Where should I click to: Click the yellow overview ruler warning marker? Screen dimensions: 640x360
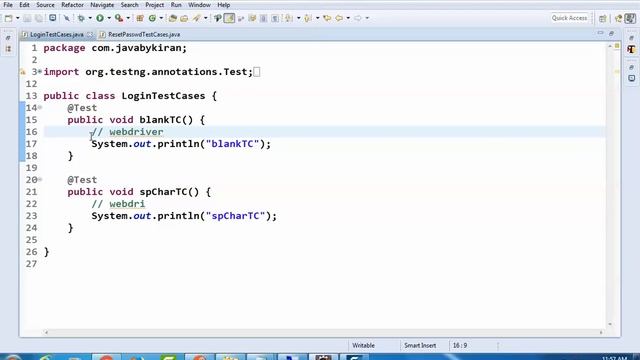617,71
